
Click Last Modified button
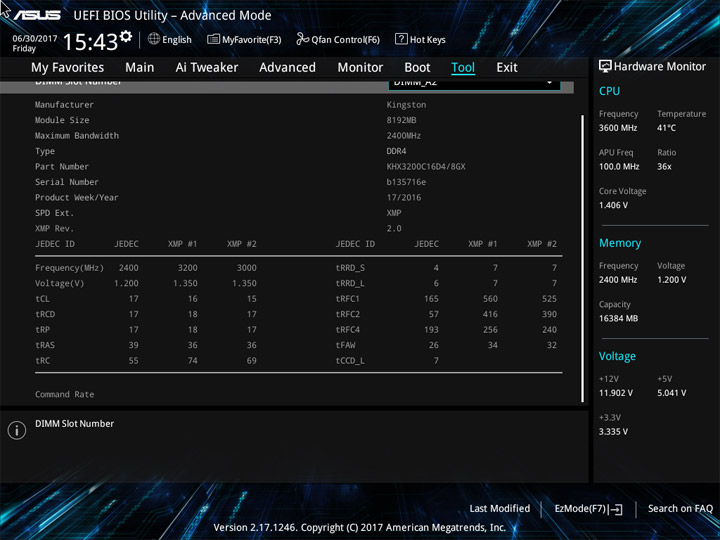click(500, 508)
